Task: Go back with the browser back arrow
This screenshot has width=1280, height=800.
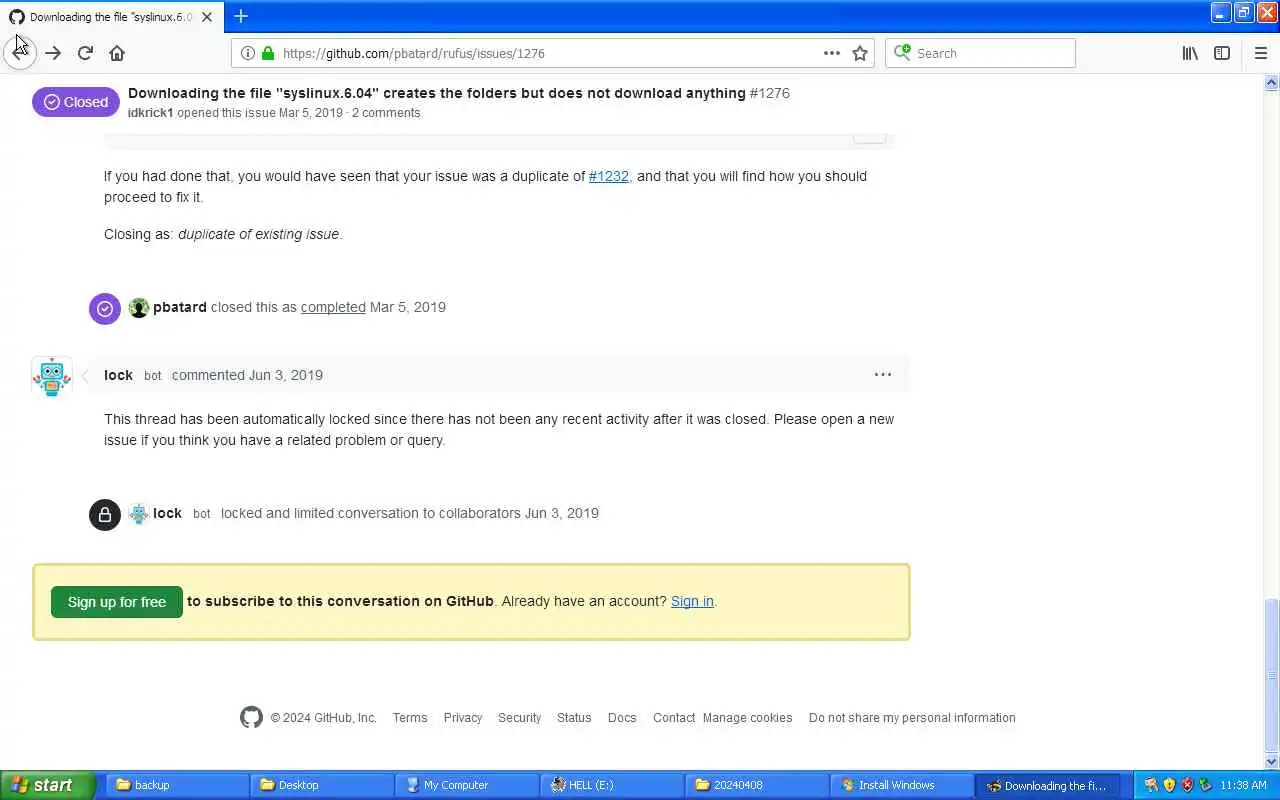Action: (20, 53)
